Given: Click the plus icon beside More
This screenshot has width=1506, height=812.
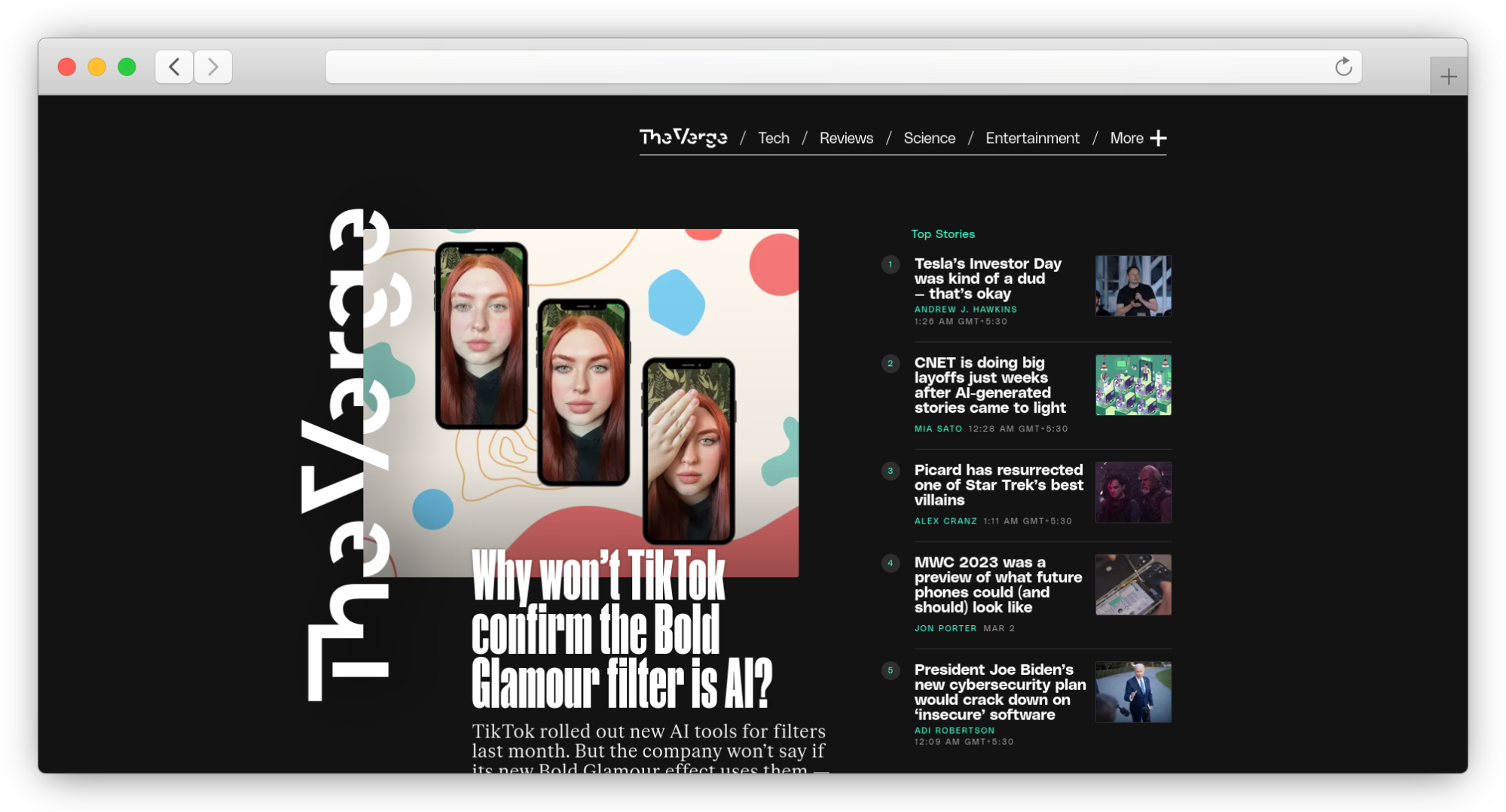Looking at the screenshot, I should point(1159,138).
